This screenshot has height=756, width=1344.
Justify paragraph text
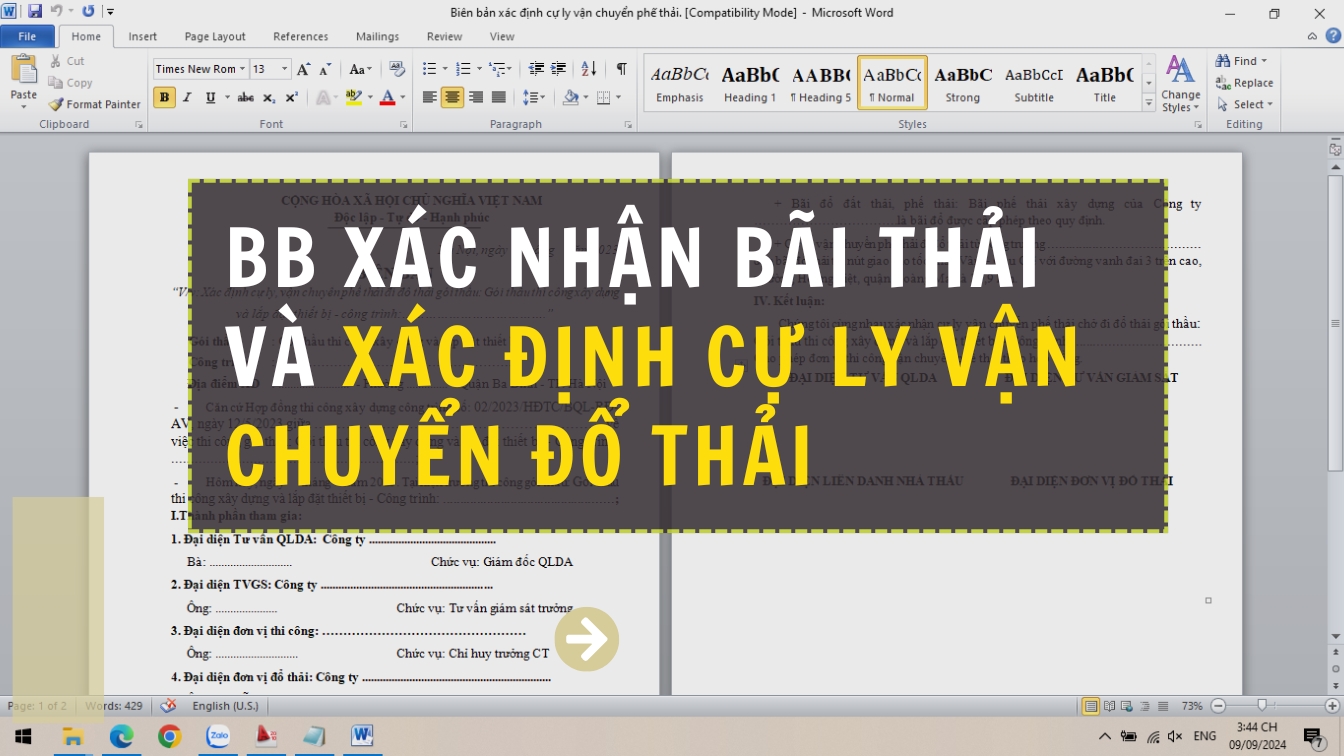499,97
